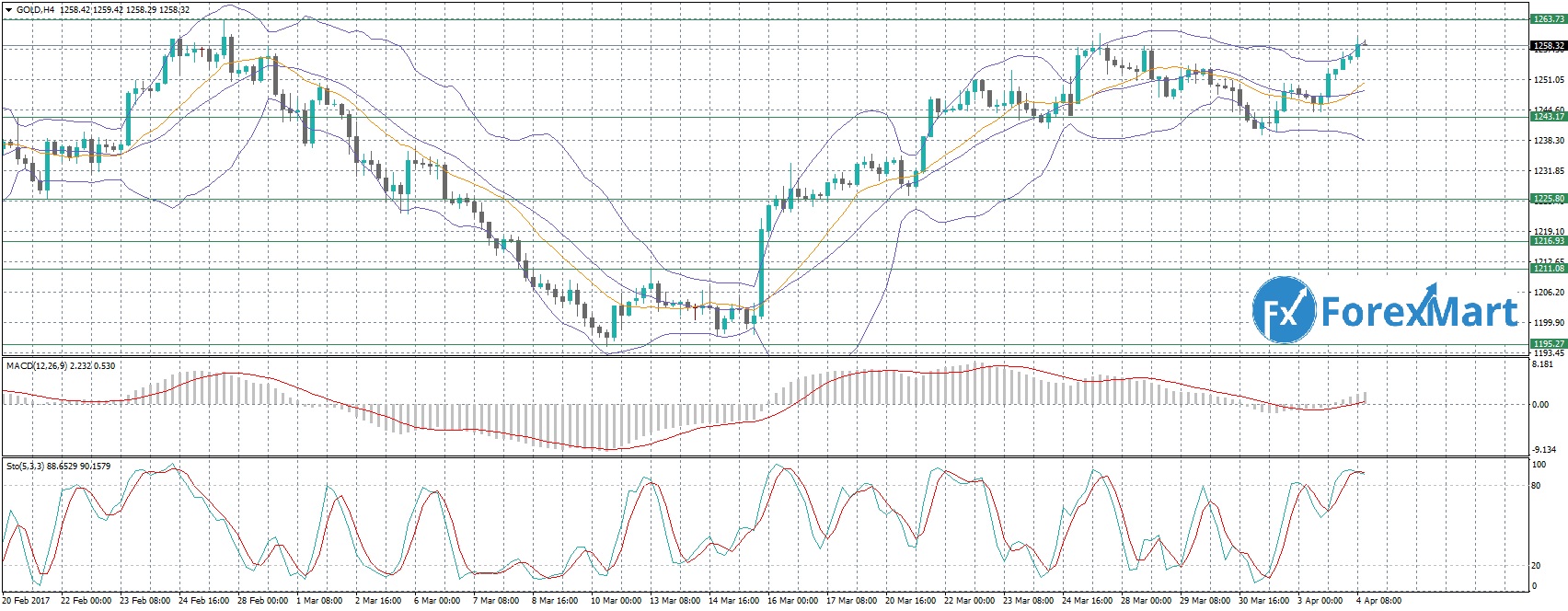1568x611 pixels.
Task: Click the 1216.93 support level price tag
Action: [x=1548, y=241]
